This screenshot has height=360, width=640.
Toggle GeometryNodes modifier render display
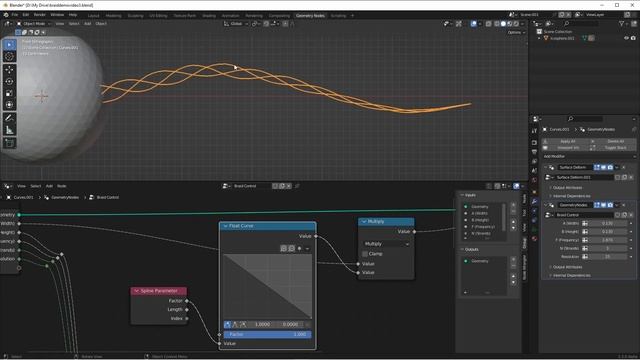pos(610,205)
